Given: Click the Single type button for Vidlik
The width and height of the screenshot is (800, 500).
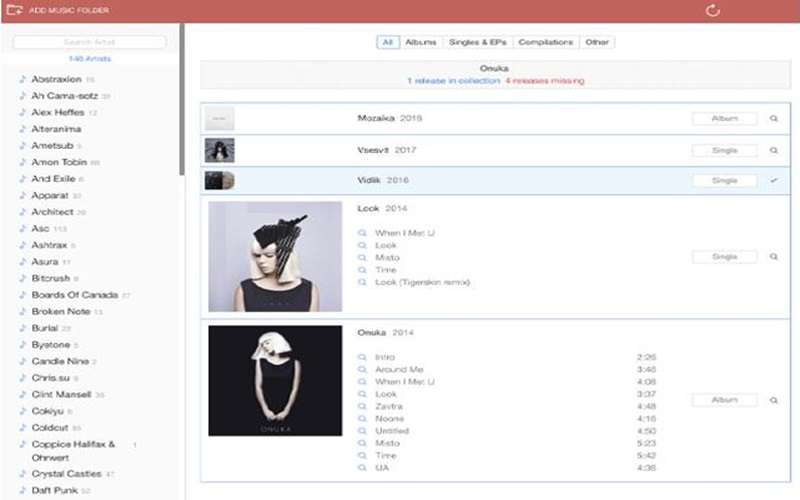Looking at the screenshot, I should (724, 181).
